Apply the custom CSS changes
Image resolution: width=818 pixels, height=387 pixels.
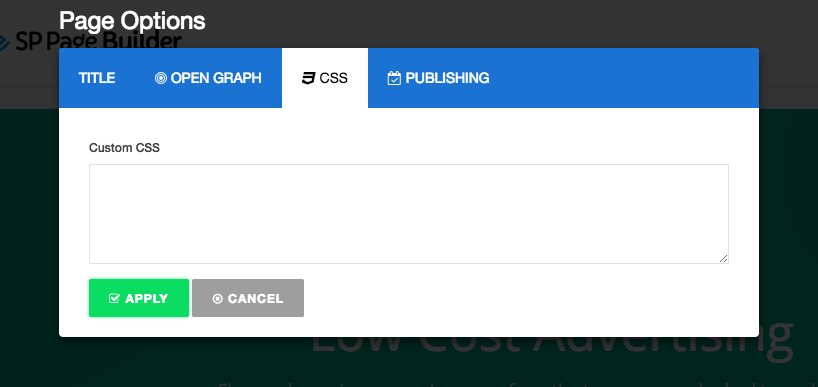pyautogui.click(x=139, y=298)
